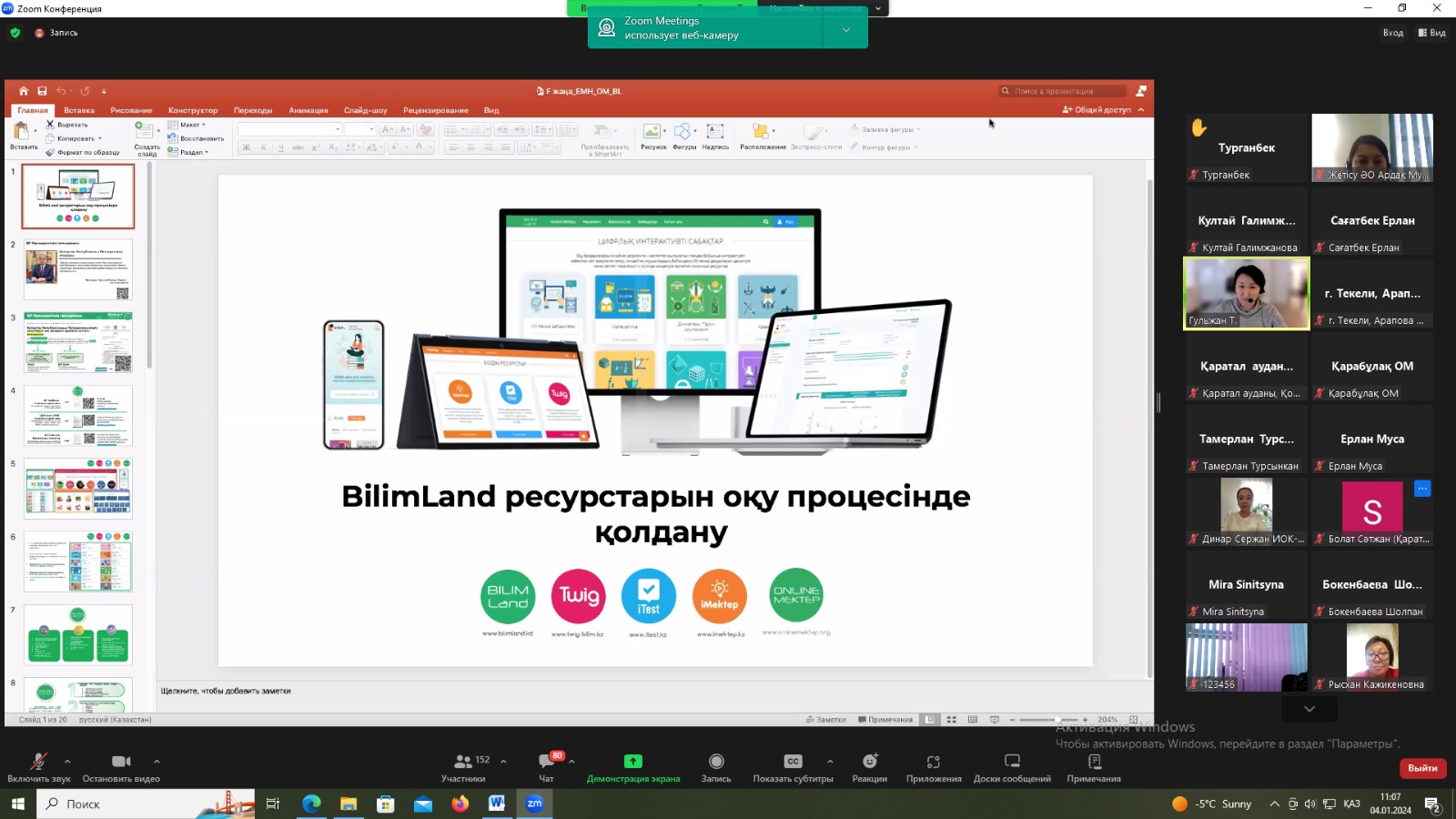Open Реакции reactions menu
Screen dimensions: 1456x819
click(870, 767)
